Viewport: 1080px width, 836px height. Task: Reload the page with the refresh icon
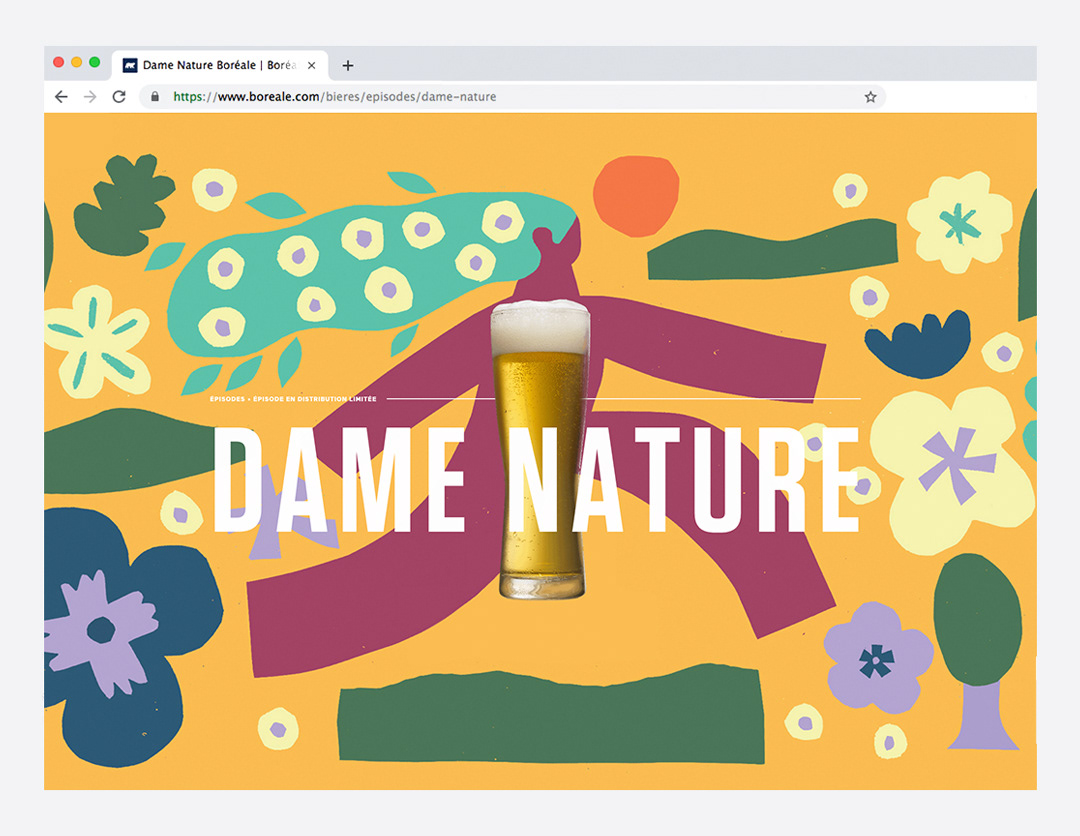click(x=119, y=97)
